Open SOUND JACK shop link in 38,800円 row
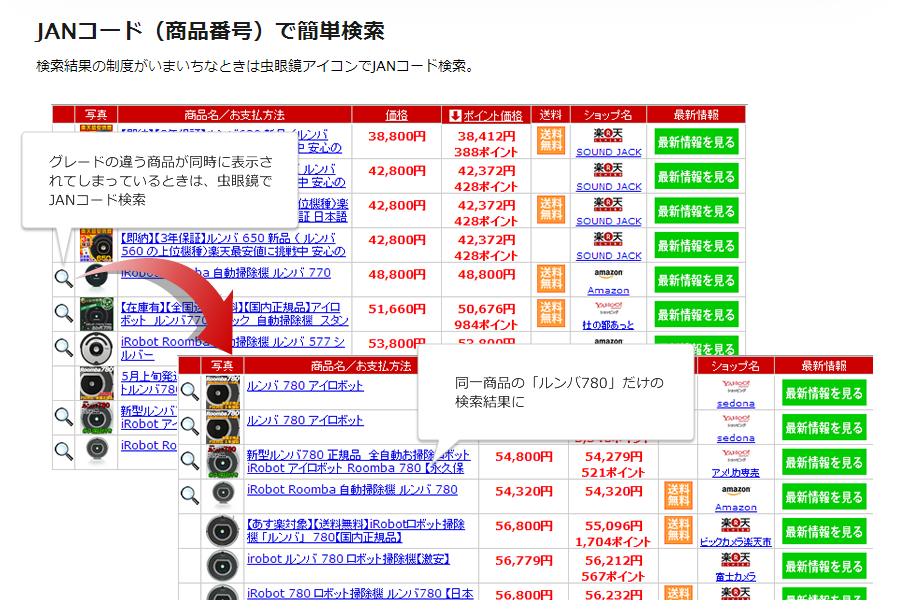 (608, 152)
